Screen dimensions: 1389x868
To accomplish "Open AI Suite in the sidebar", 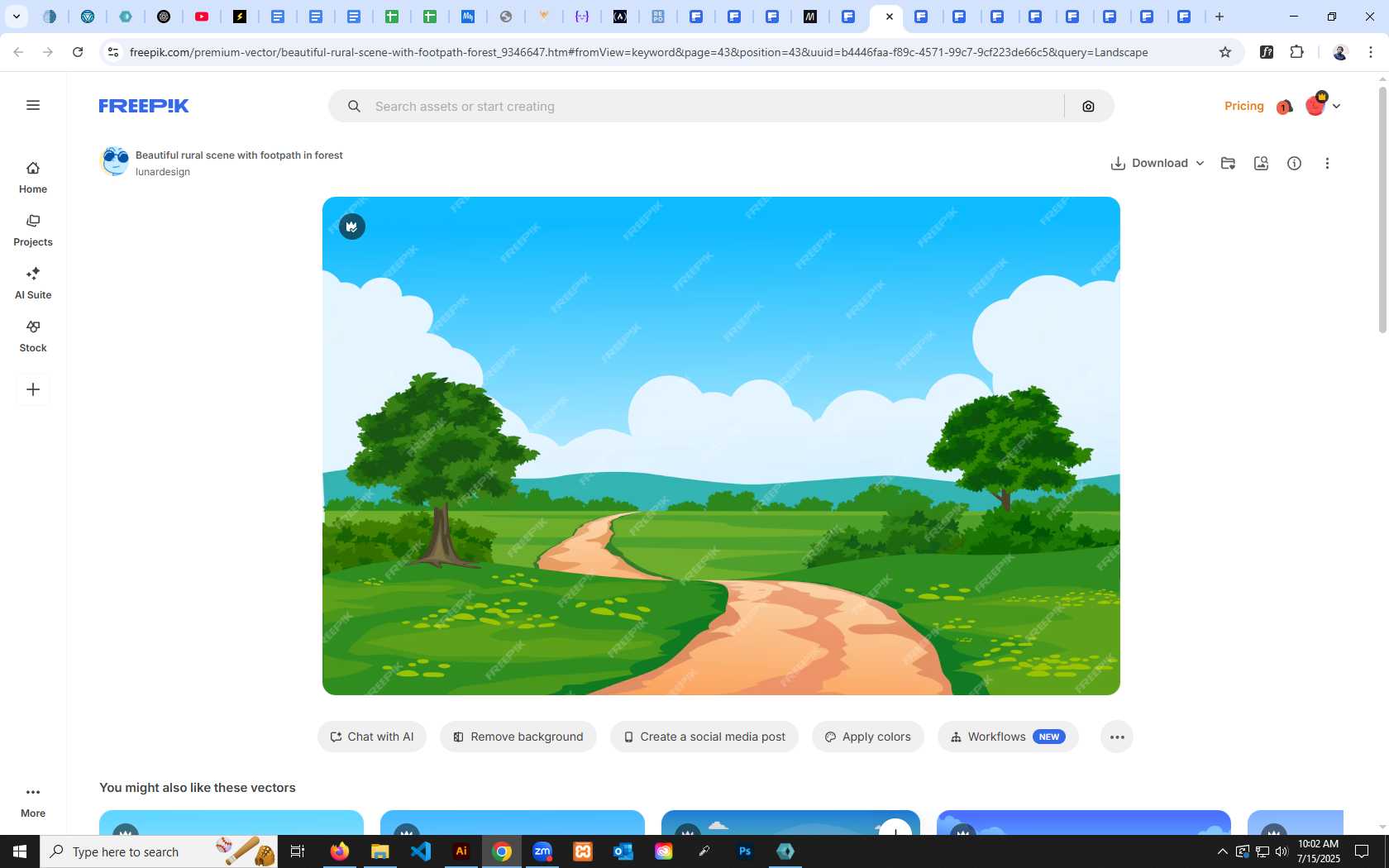I will click(x=33, y=284).
